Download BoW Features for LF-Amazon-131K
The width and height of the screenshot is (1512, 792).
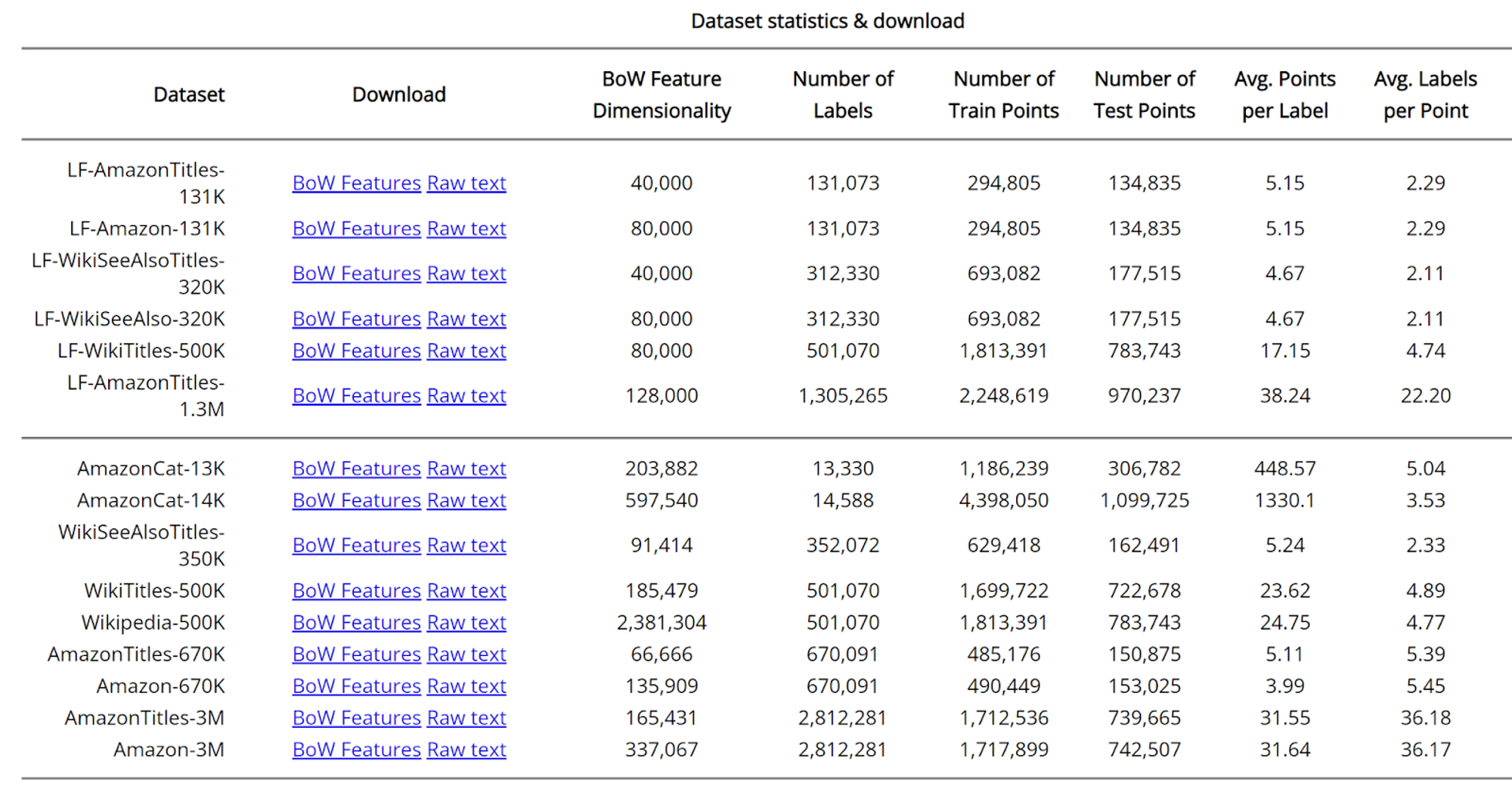pos(356,228)
